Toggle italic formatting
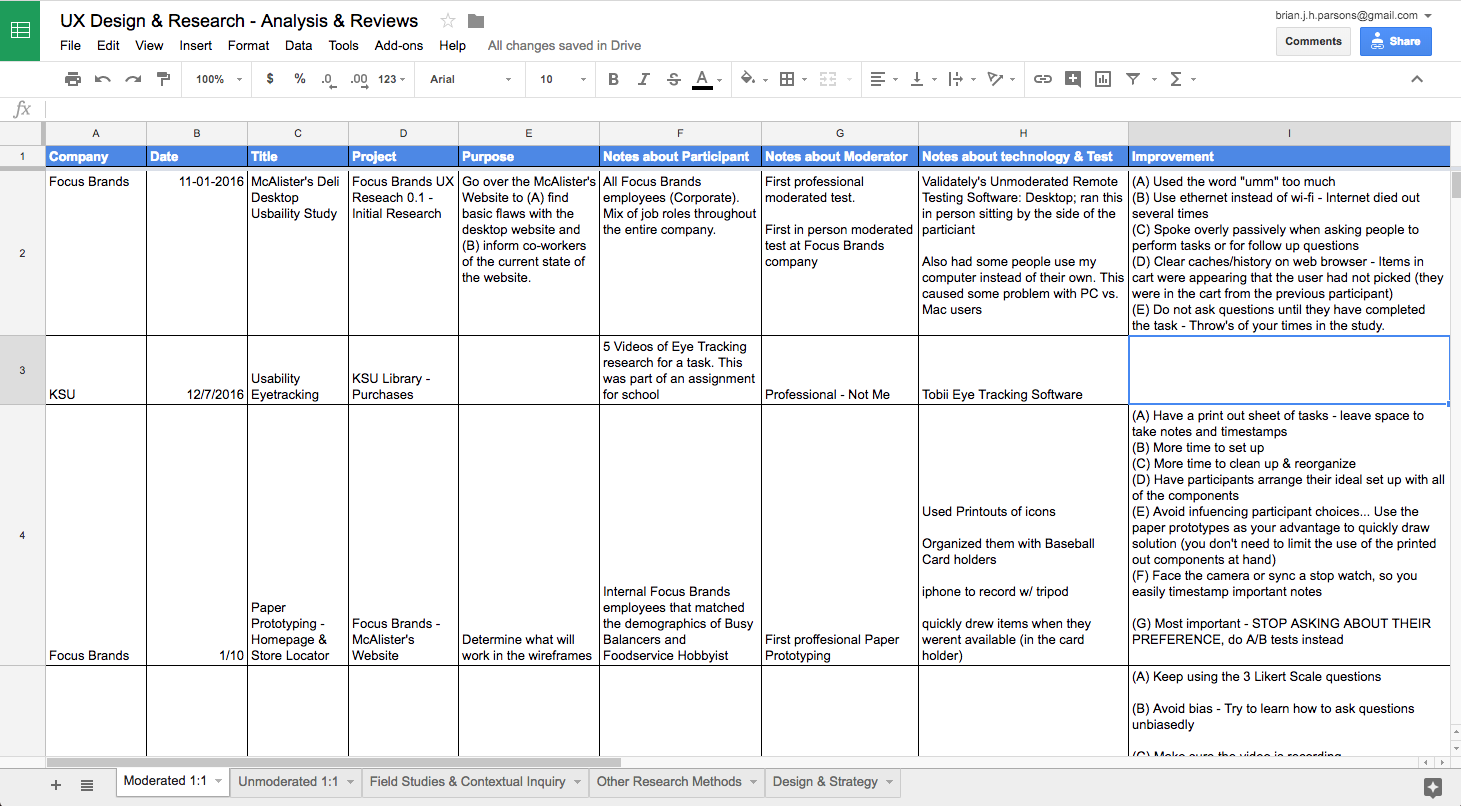This screenshot has width=1461, height=806. tap(643, 79)
